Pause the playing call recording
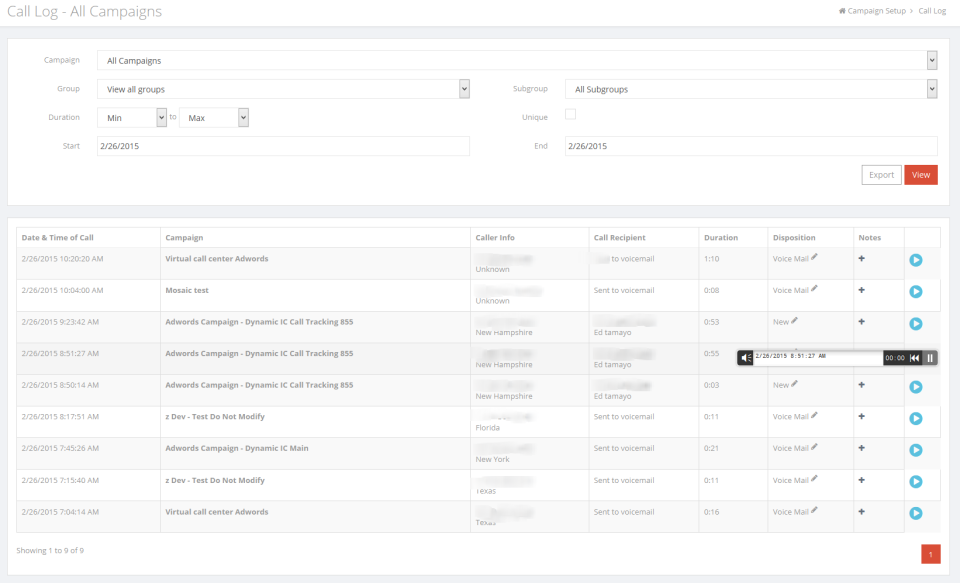This screenshot has width=960, height=583. pos(929,358)
